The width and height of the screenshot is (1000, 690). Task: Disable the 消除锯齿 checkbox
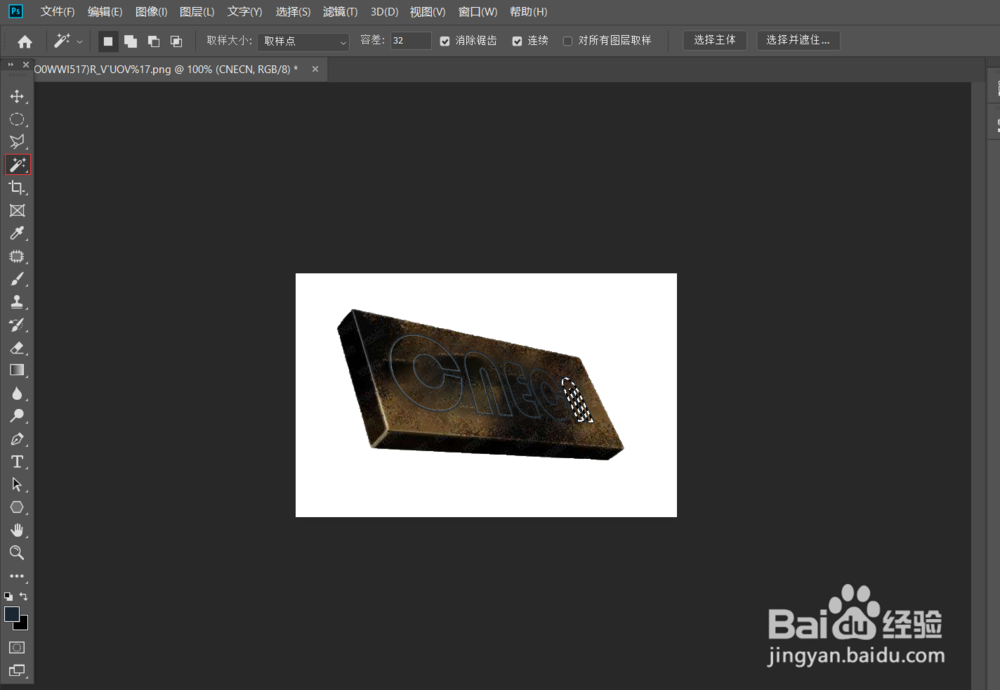444,40
